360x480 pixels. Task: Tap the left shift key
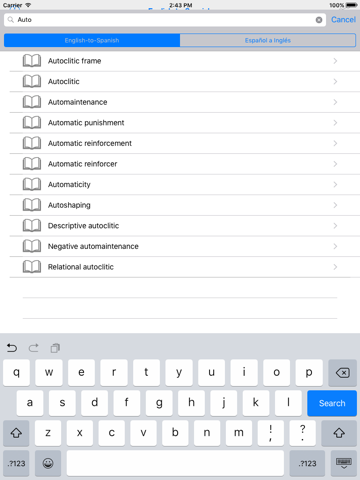click(x=16, y=433)
